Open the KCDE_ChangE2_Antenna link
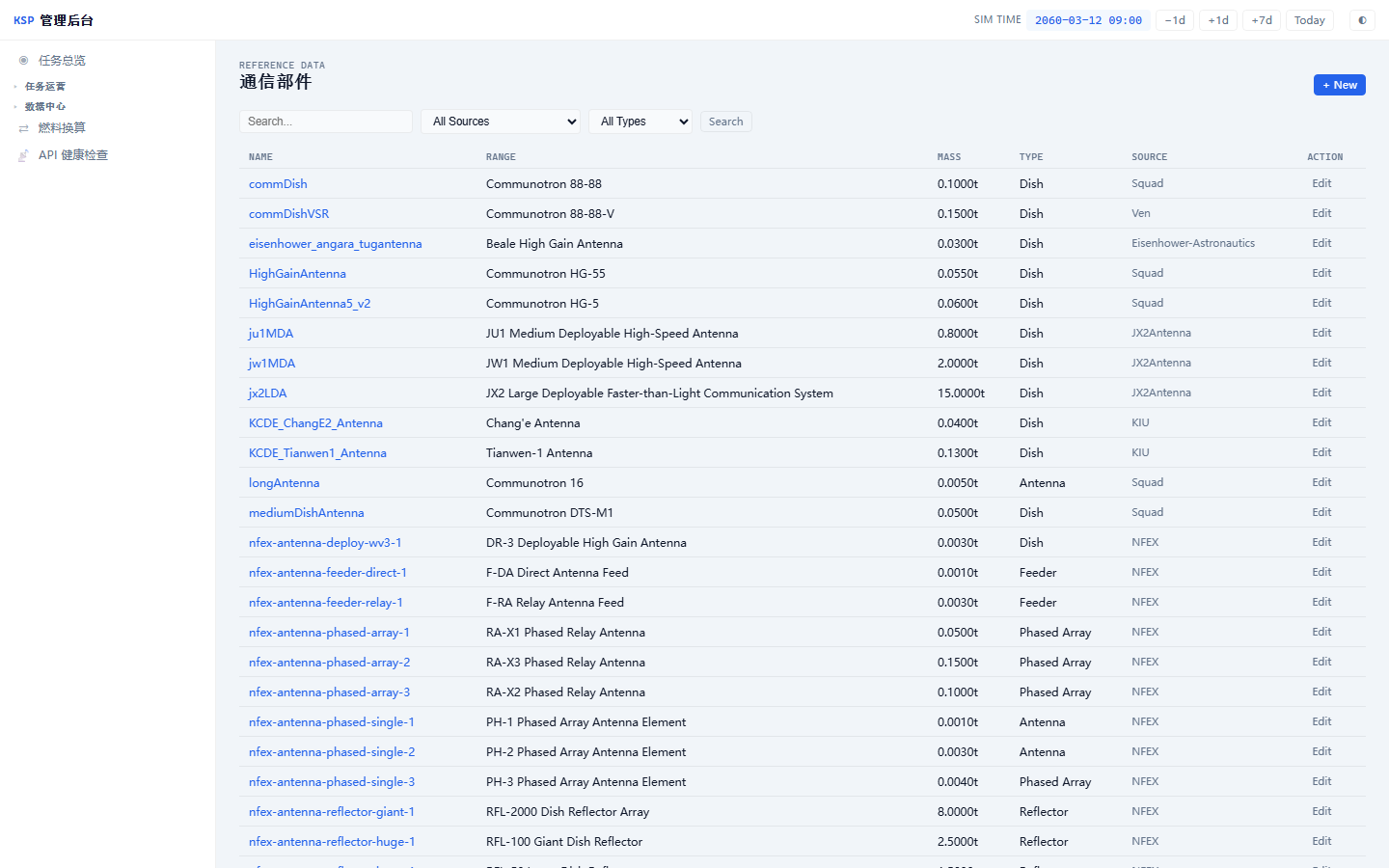The height and width of the screenshot is (868, 1389). pos(315,422)
